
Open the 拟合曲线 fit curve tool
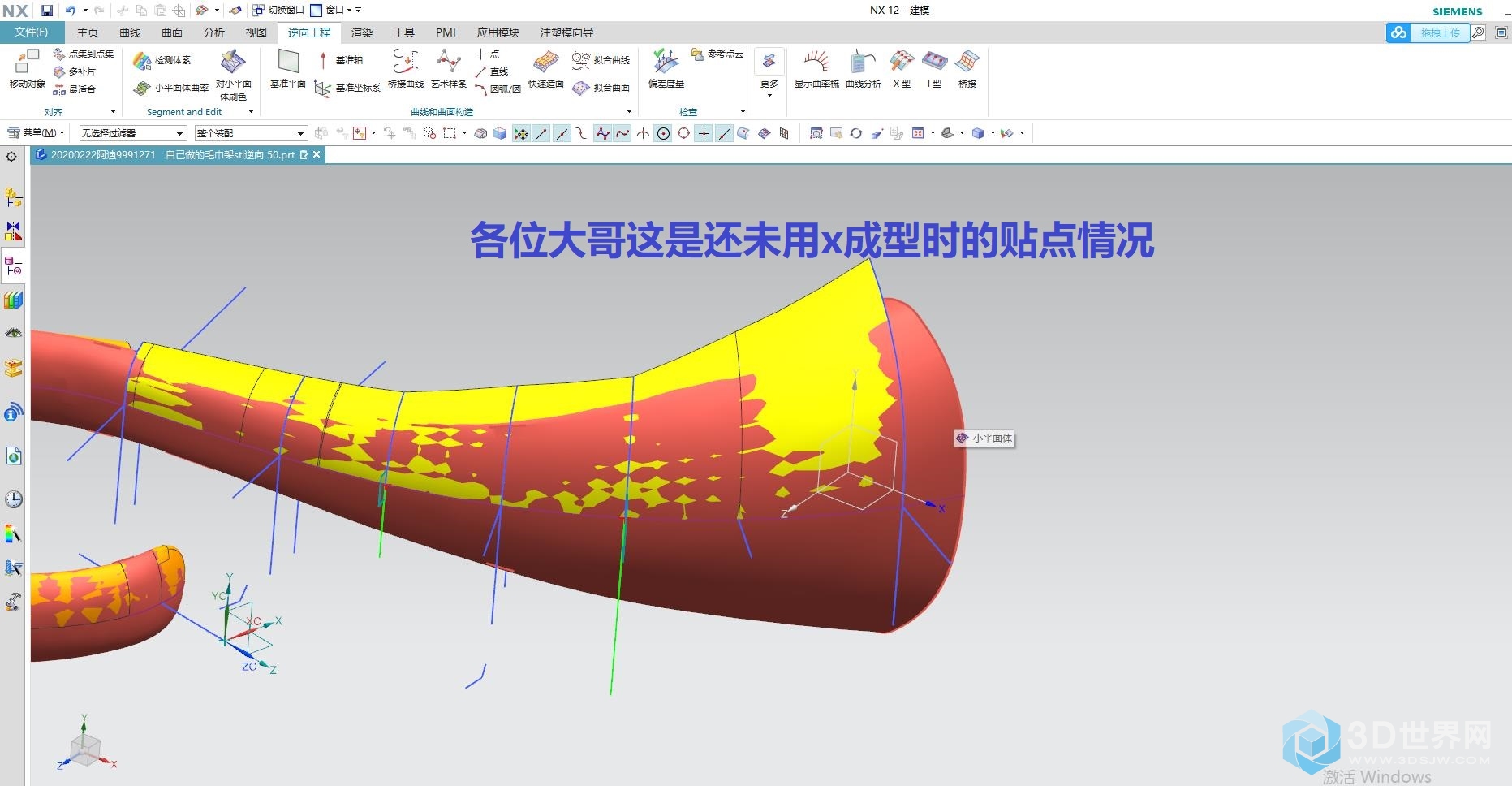coord(601,60)
